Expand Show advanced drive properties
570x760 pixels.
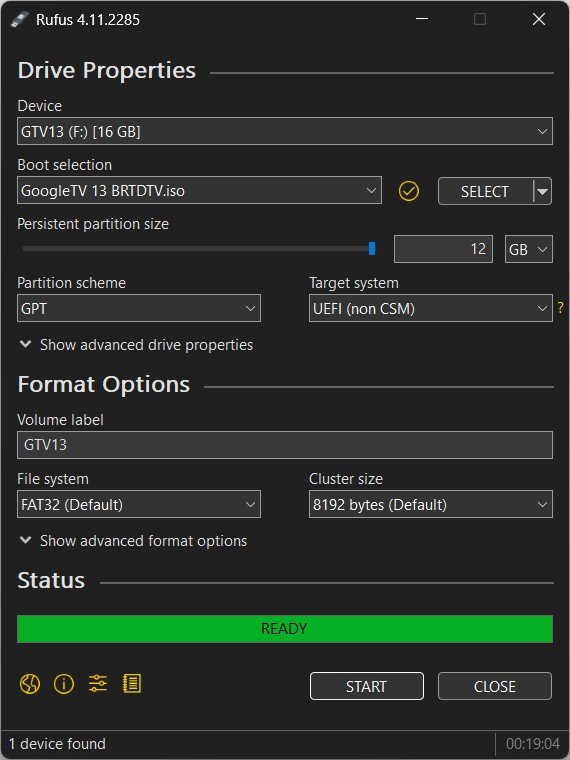136,345
